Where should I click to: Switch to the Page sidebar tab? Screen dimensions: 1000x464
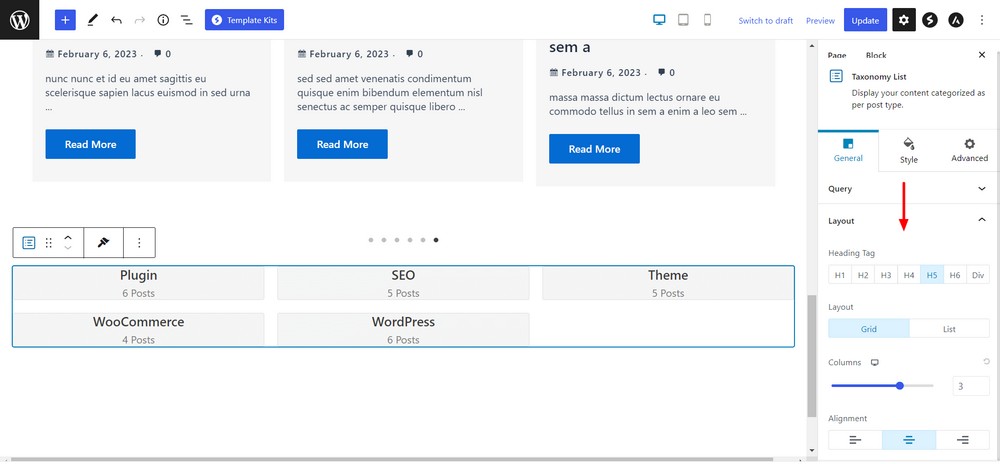pos(837,55)
